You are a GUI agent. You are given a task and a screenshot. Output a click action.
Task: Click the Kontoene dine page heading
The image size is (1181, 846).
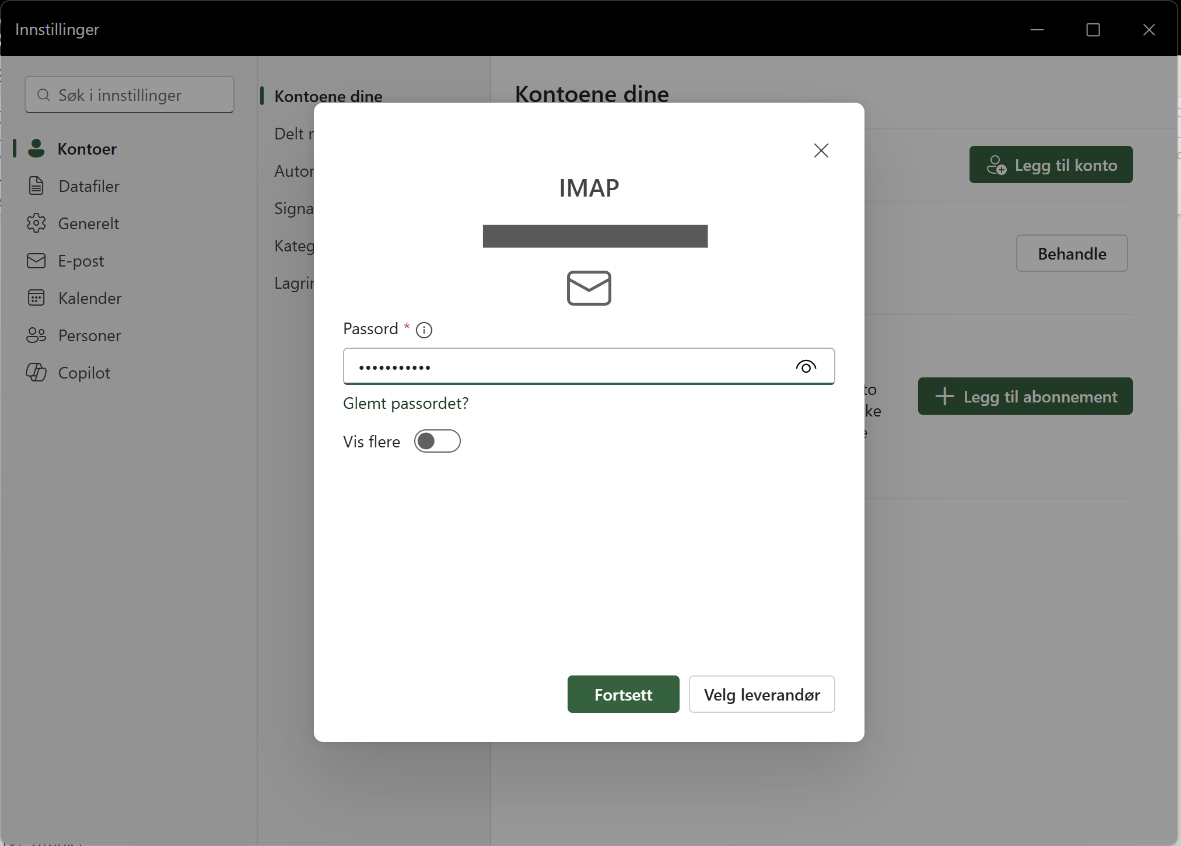592,94
